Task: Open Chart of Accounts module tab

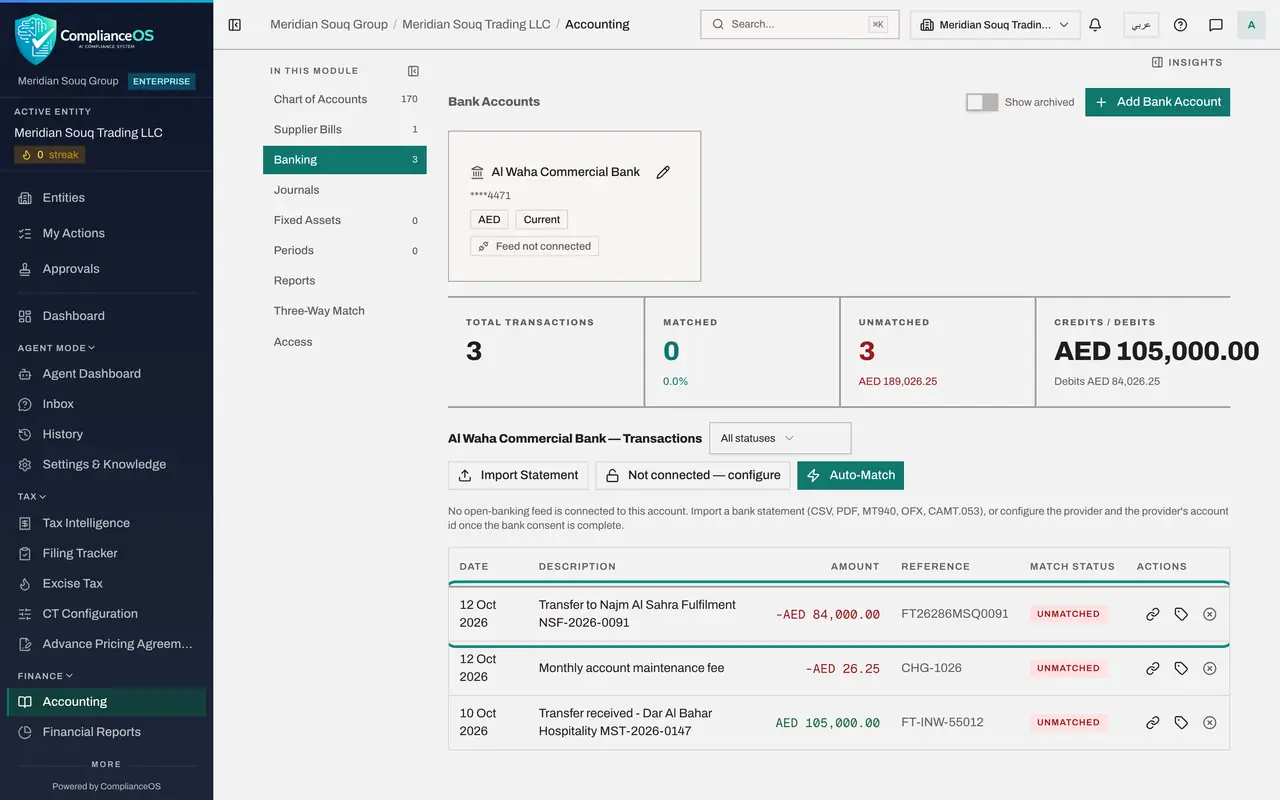Action: pos(345,99)
